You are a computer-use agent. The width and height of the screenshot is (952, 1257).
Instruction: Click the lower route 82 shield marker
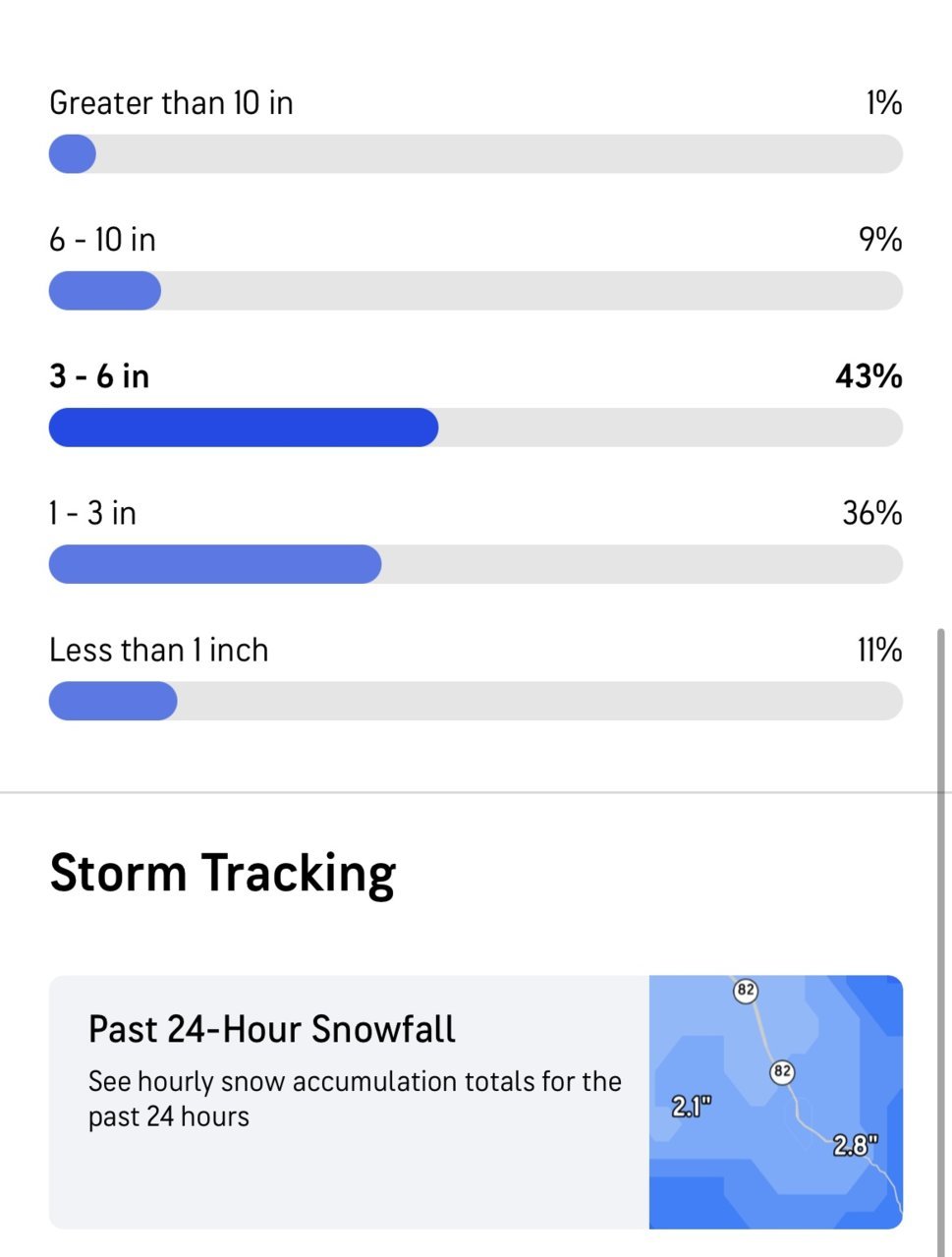782,1071
